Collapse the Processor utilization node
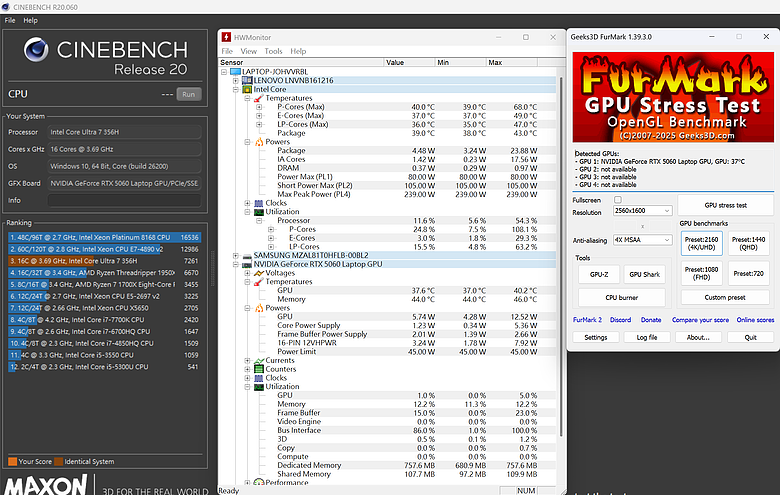The width and height of the screenshot is (780, 495). pyautogui.click(x=259, y=221)
